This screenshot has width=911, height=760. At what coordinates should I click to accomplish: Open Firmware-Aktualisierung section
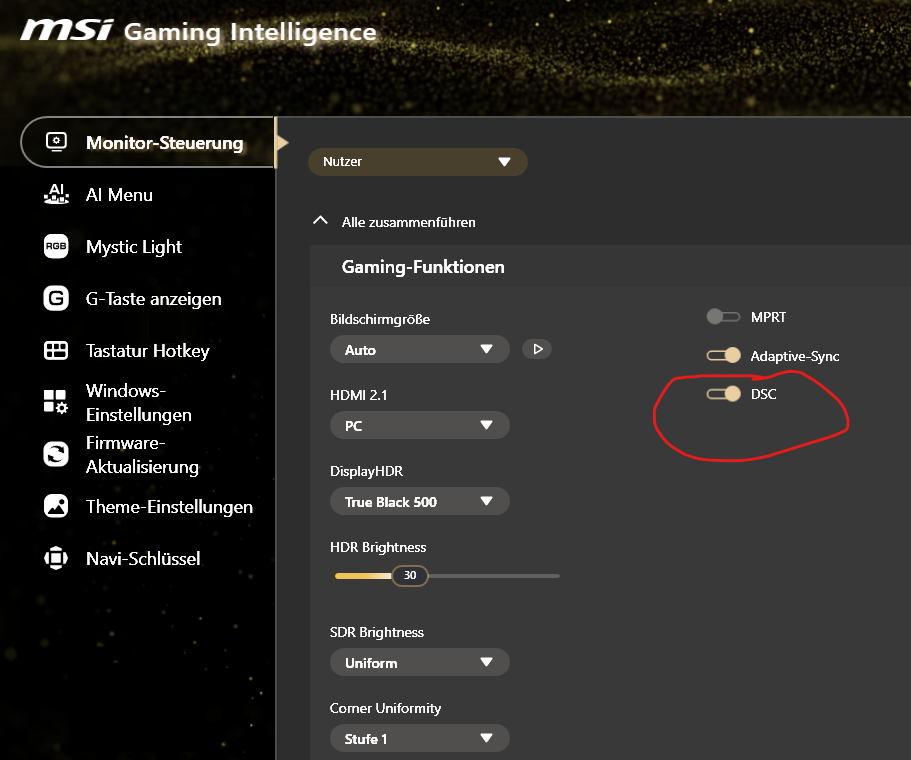click(142, 455)
